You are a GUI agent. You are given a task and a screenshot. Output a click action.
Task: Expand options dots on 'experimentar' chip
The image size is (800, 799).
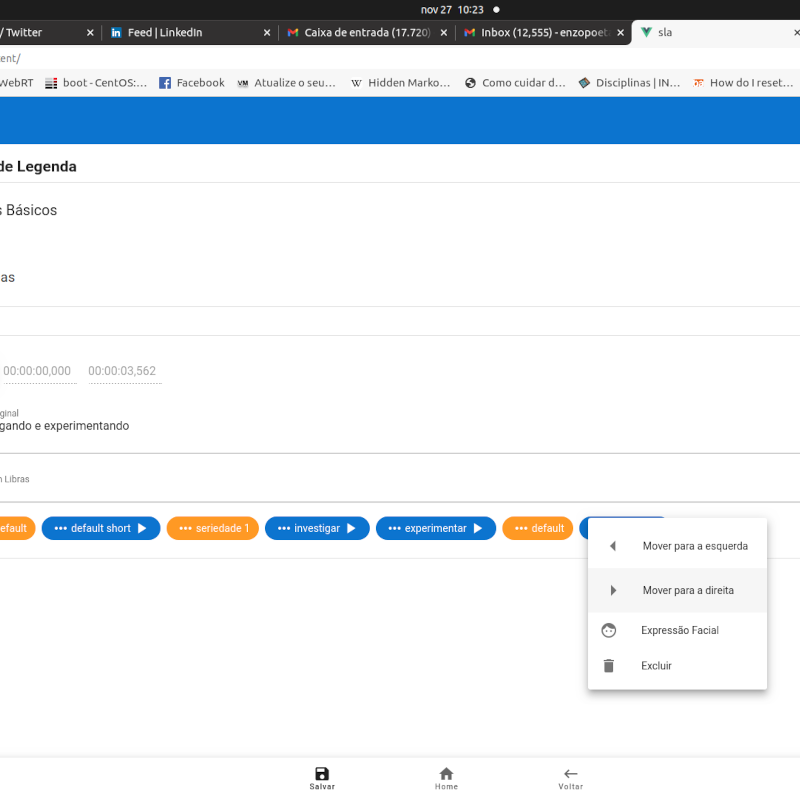(394, 528)
